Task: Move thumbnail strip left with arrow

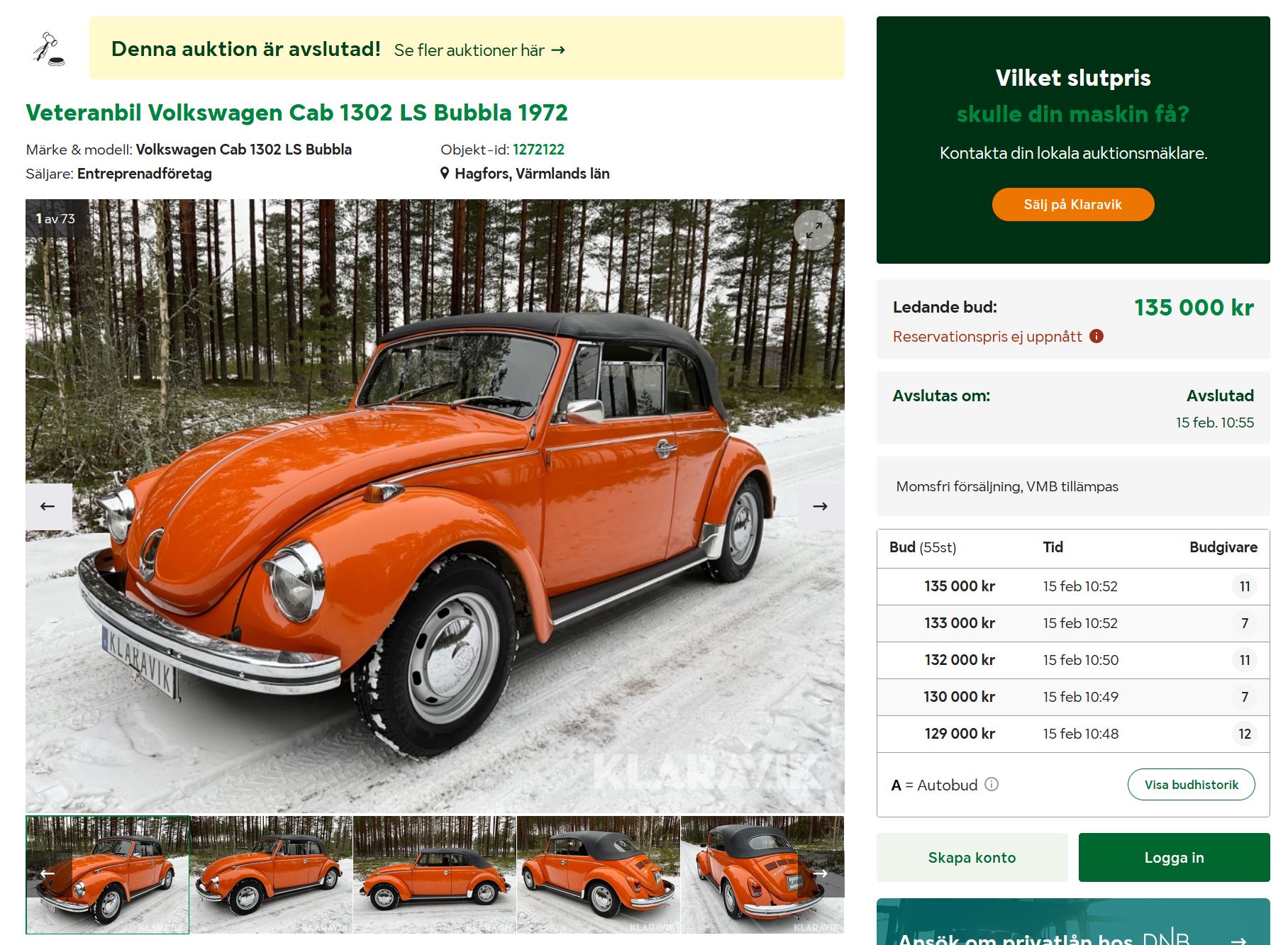Action: pos(48,873)
